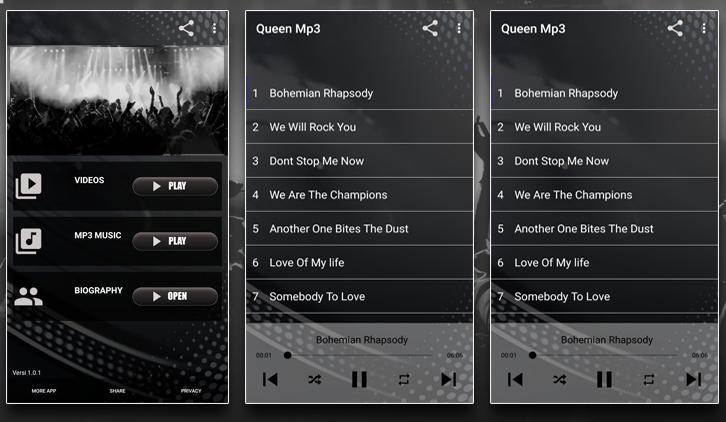
Task: Tap the concert banner image
Action: pos(118,100)
